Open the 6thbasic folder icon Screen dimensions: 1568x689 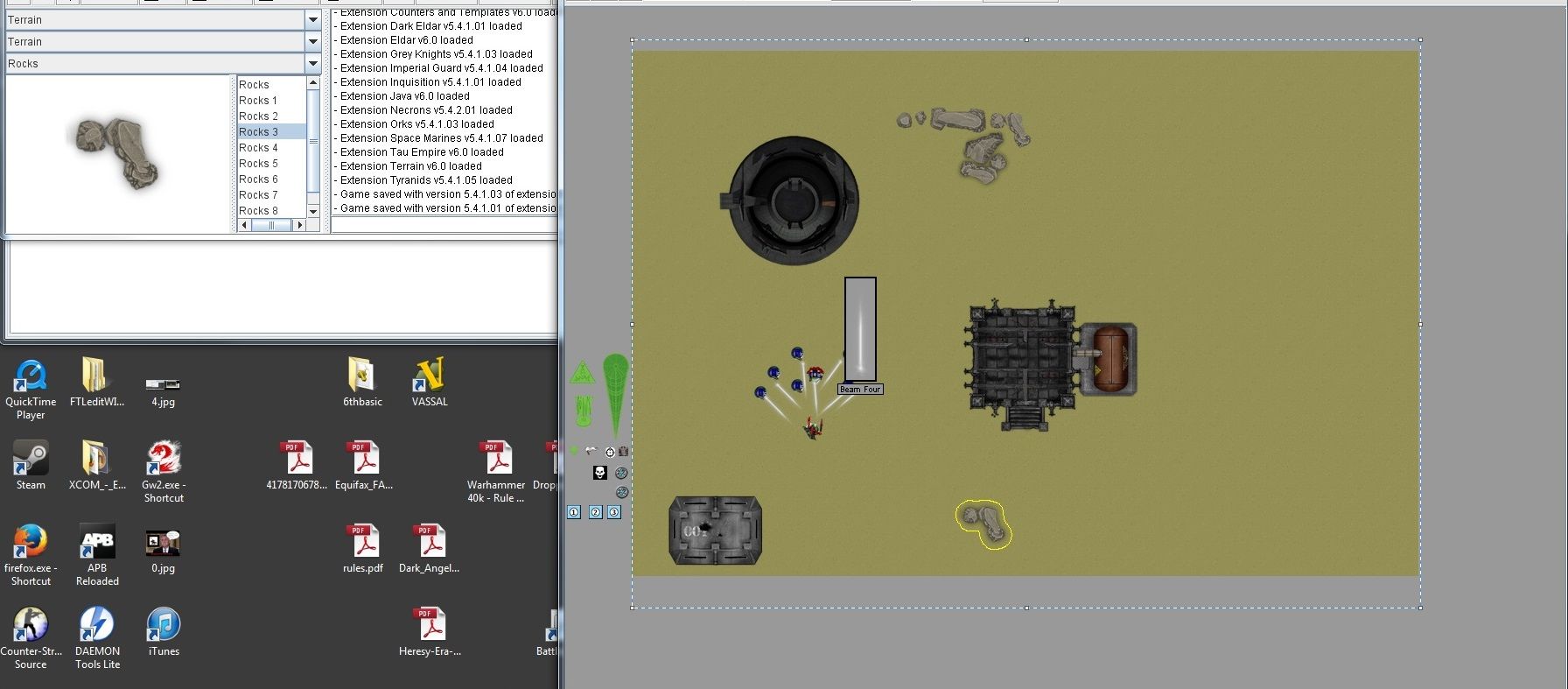(362, 382)
